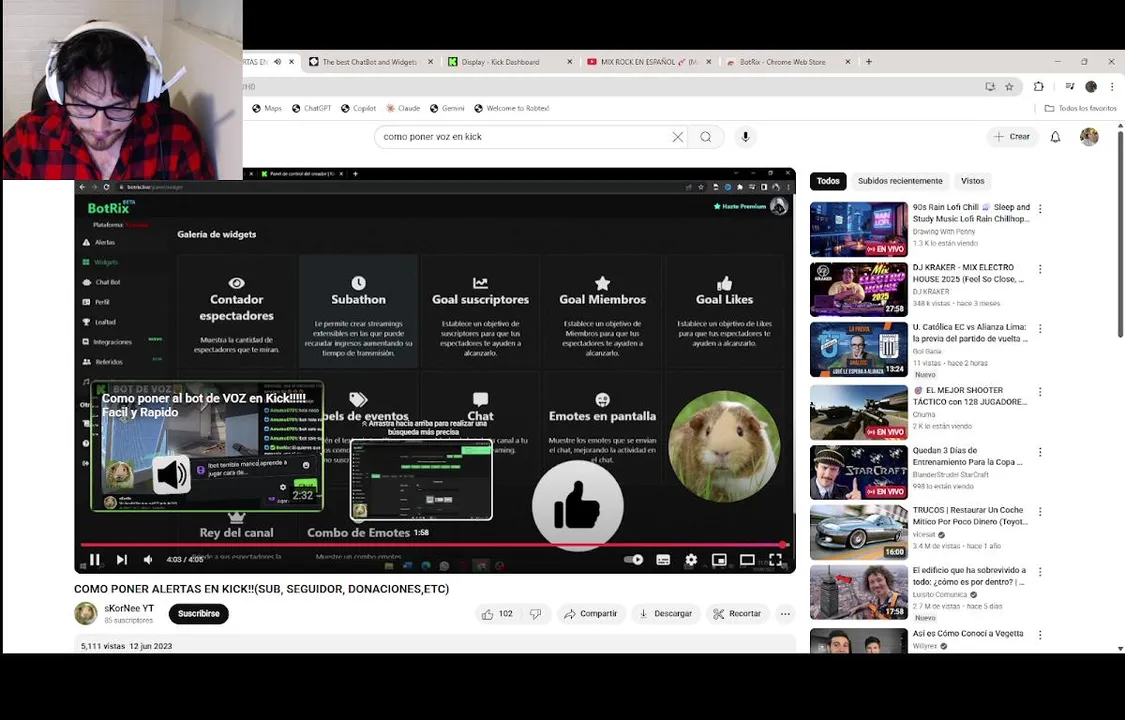Image resolution: width=1125 pixels, height=720 pixels.
Task: Click the guinea pig channel end-screen avatar
Action: (x=724, y=446)
